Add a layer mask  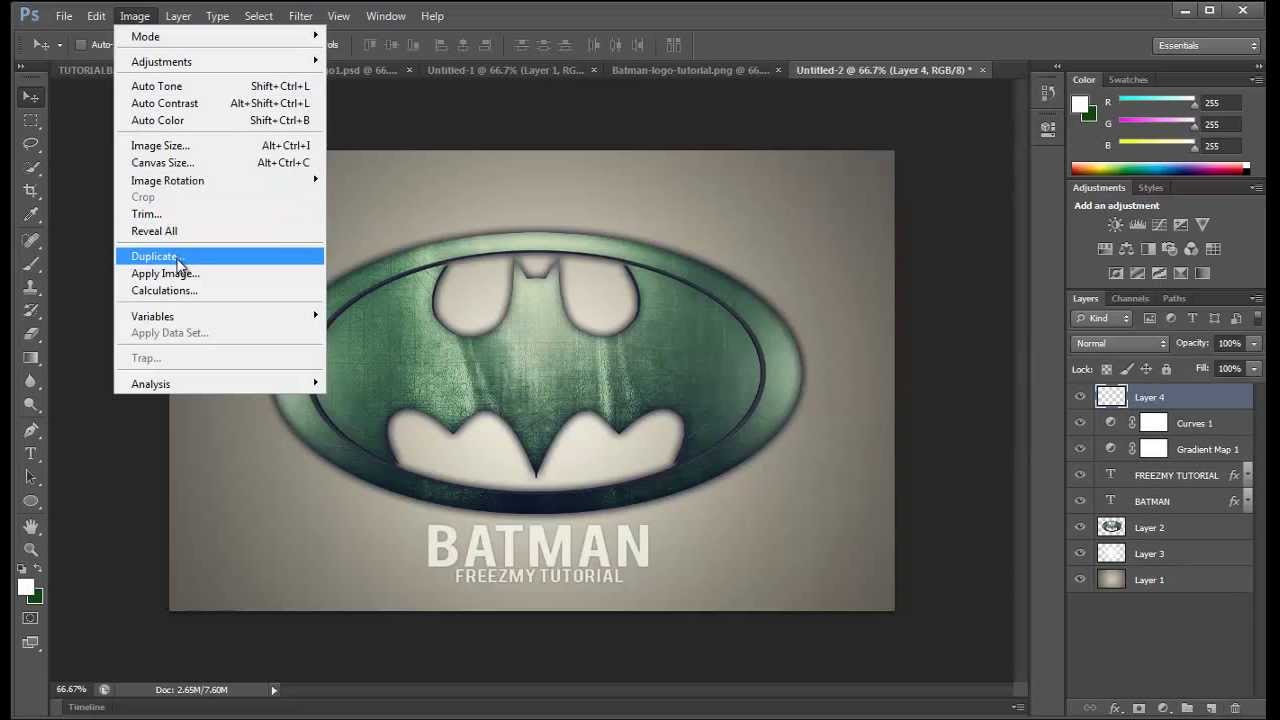(1139, 708)
